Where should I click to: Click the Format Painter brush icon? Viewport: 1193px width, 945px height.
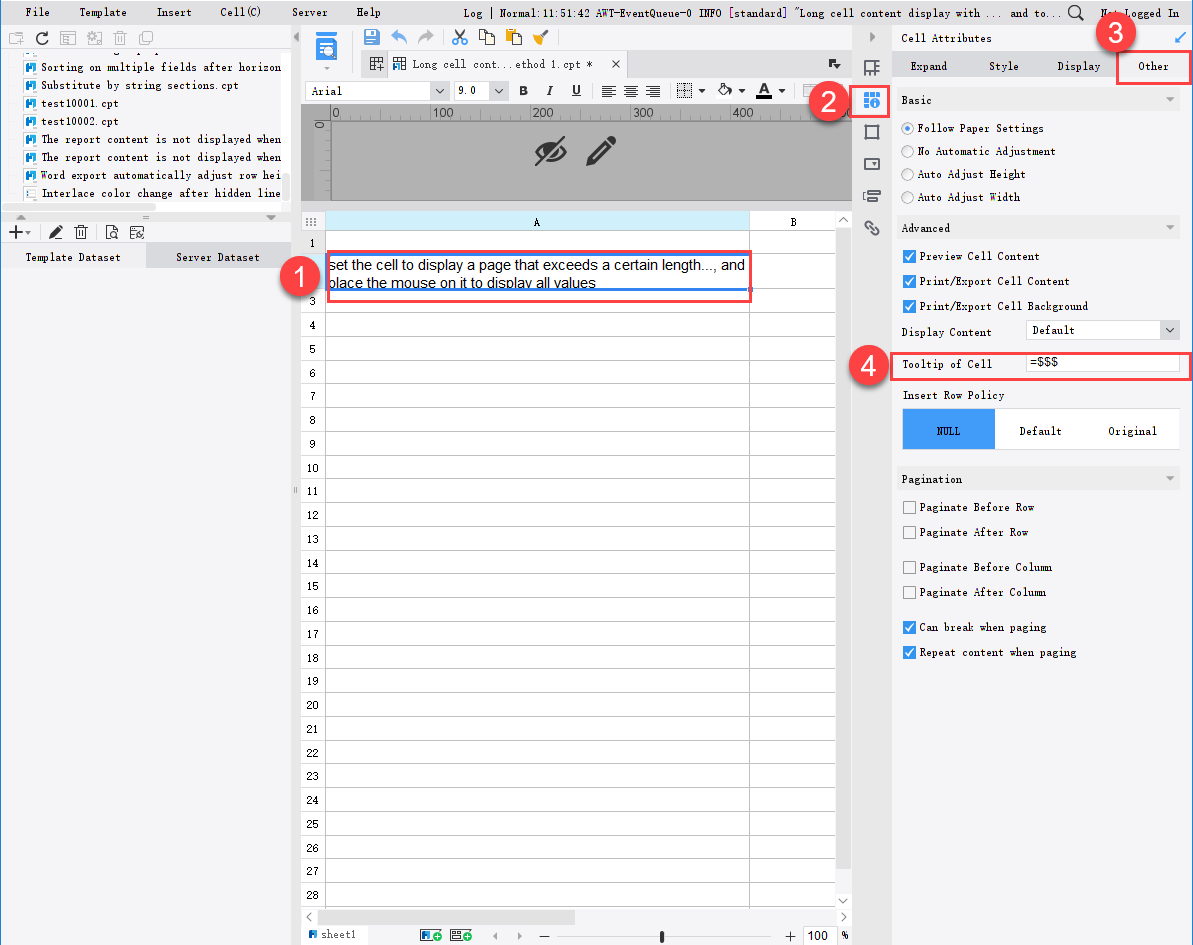click(541, 37)
